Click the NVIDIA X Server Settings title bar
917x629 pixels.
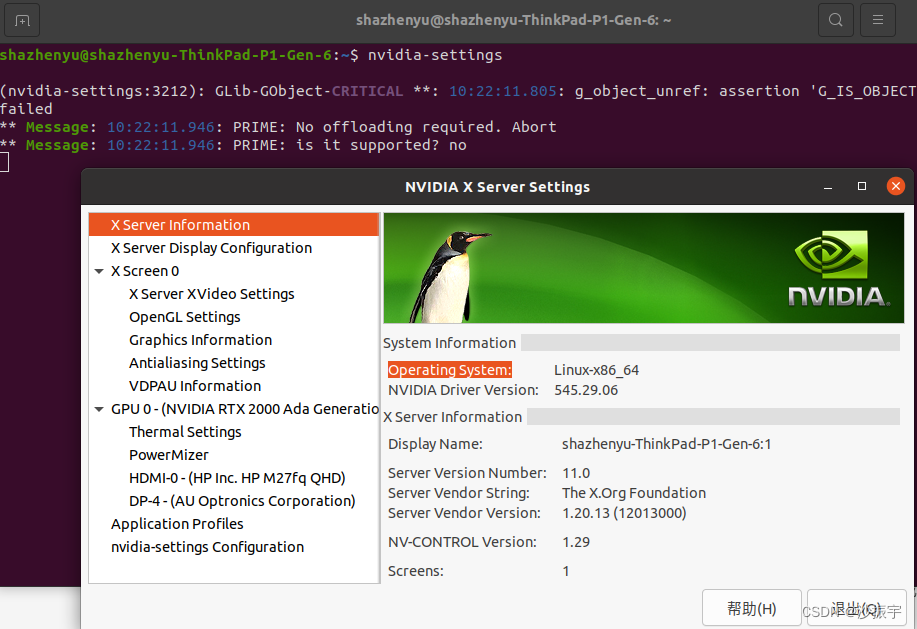tap(497, 187)
